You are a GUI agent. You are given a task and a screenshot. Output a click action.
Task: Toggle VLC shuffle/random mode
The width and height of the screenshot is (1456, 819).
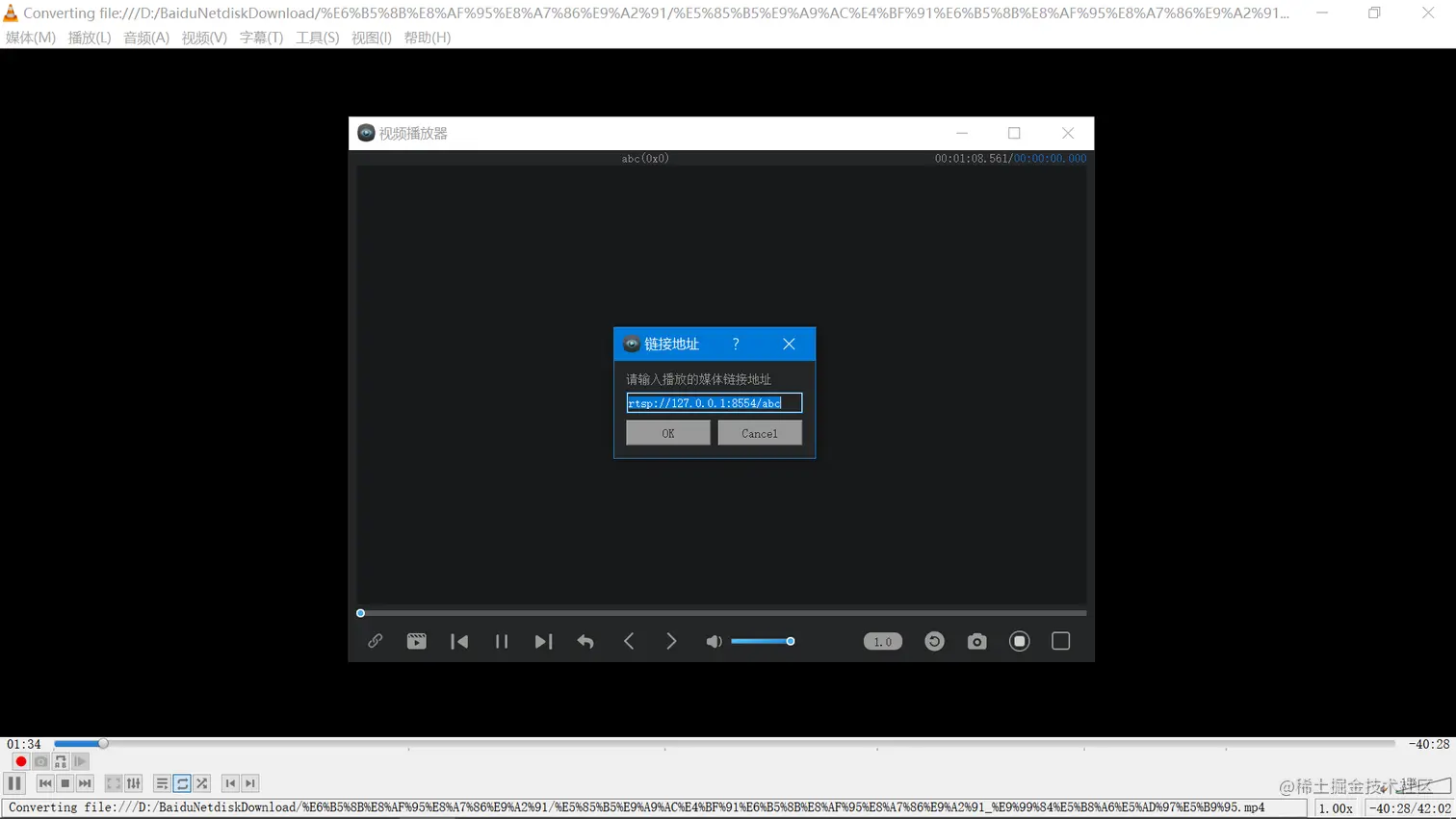pyautogui.click(x=202, y=783)
